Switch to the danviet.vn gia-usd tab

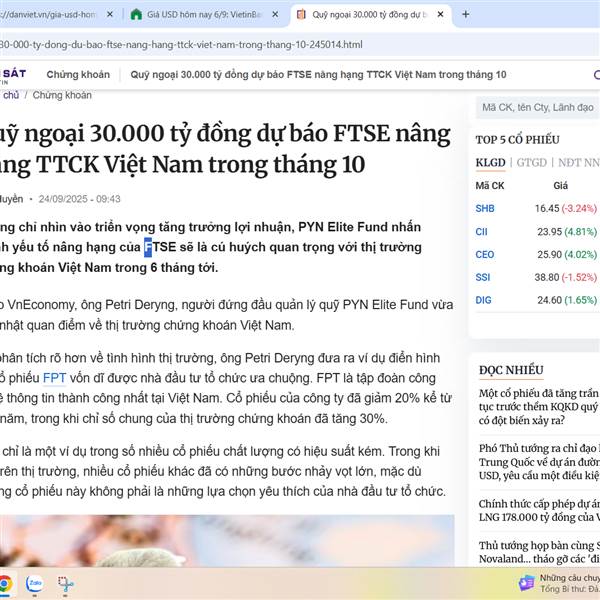[x=57, y=15]
